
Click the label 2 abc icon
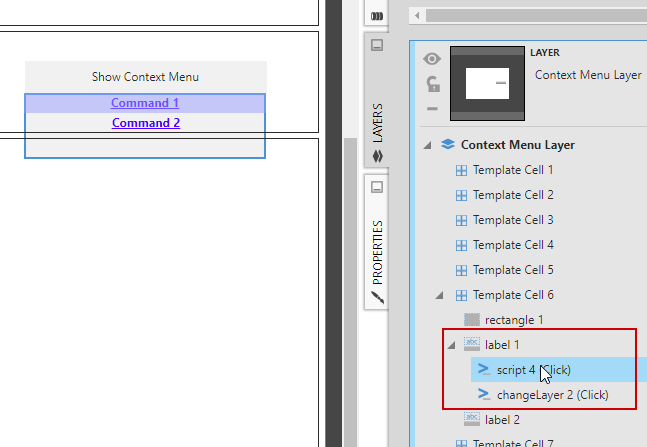pyautogui.click(x=472, y=419)
